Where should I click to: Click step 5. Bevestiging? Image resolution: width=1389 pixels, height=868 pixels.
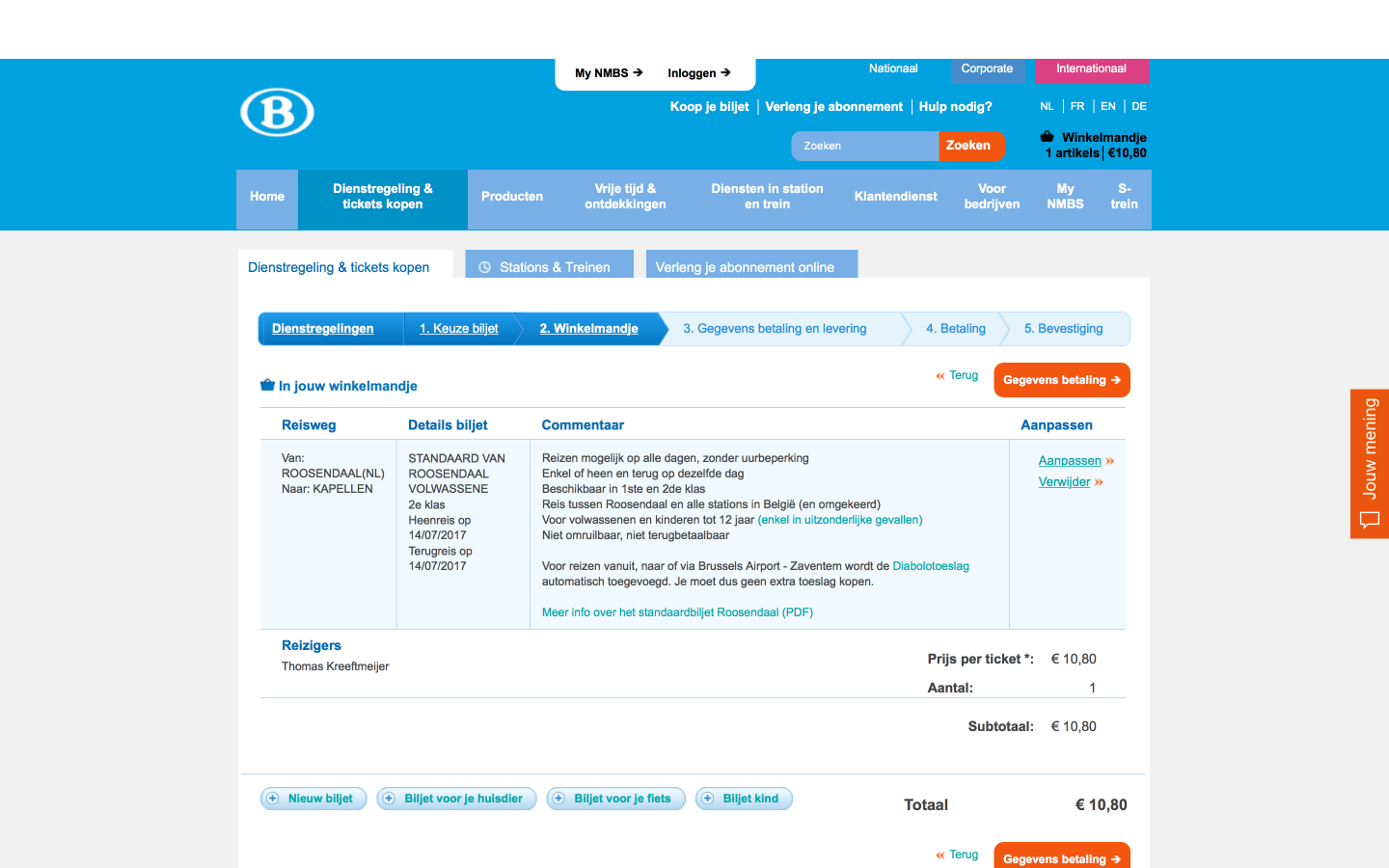[x=1064, y=329]
